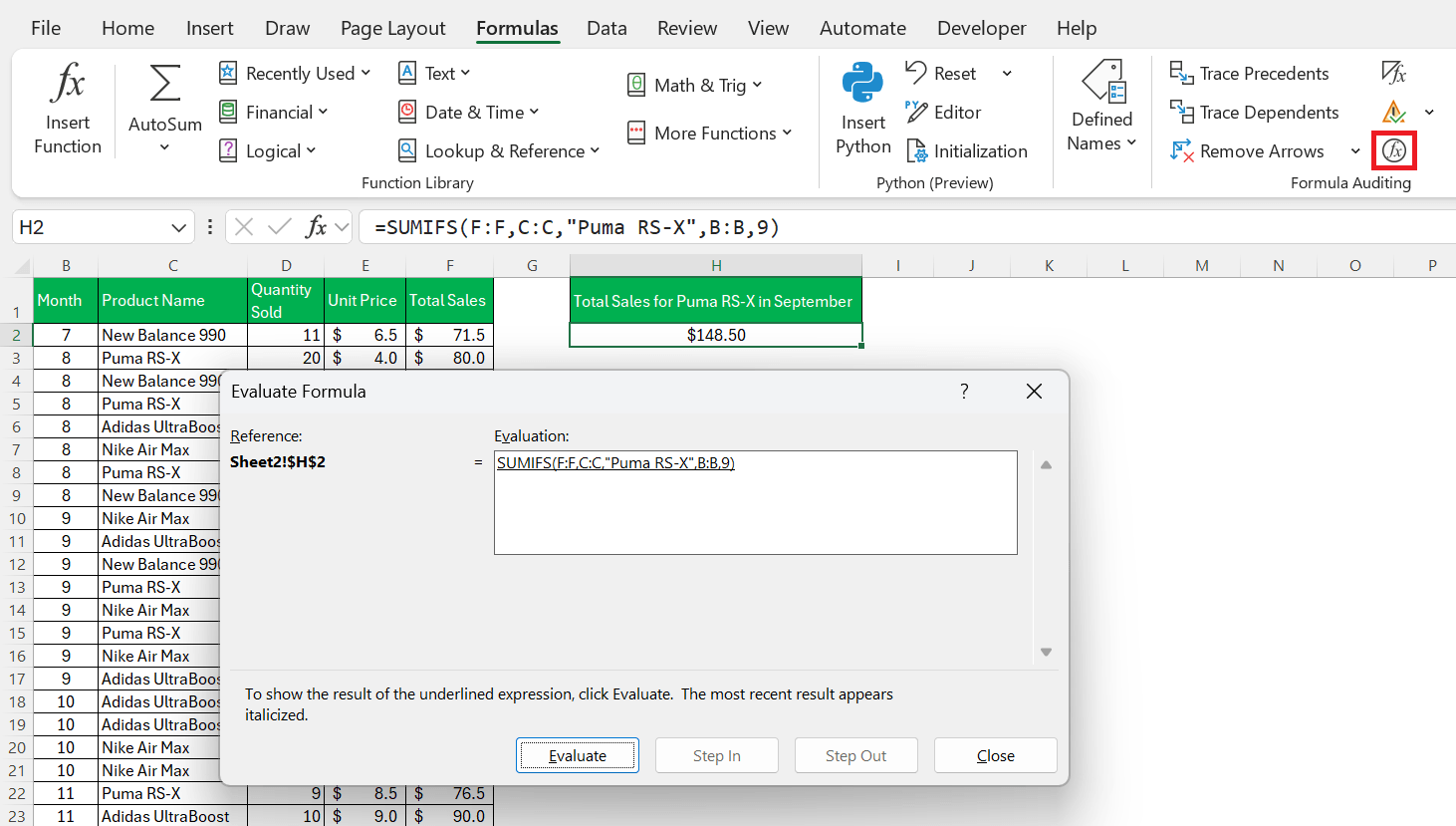Open the Insert Function dialog
Screen dimensions: 1456x826
[x=67, y=108]
